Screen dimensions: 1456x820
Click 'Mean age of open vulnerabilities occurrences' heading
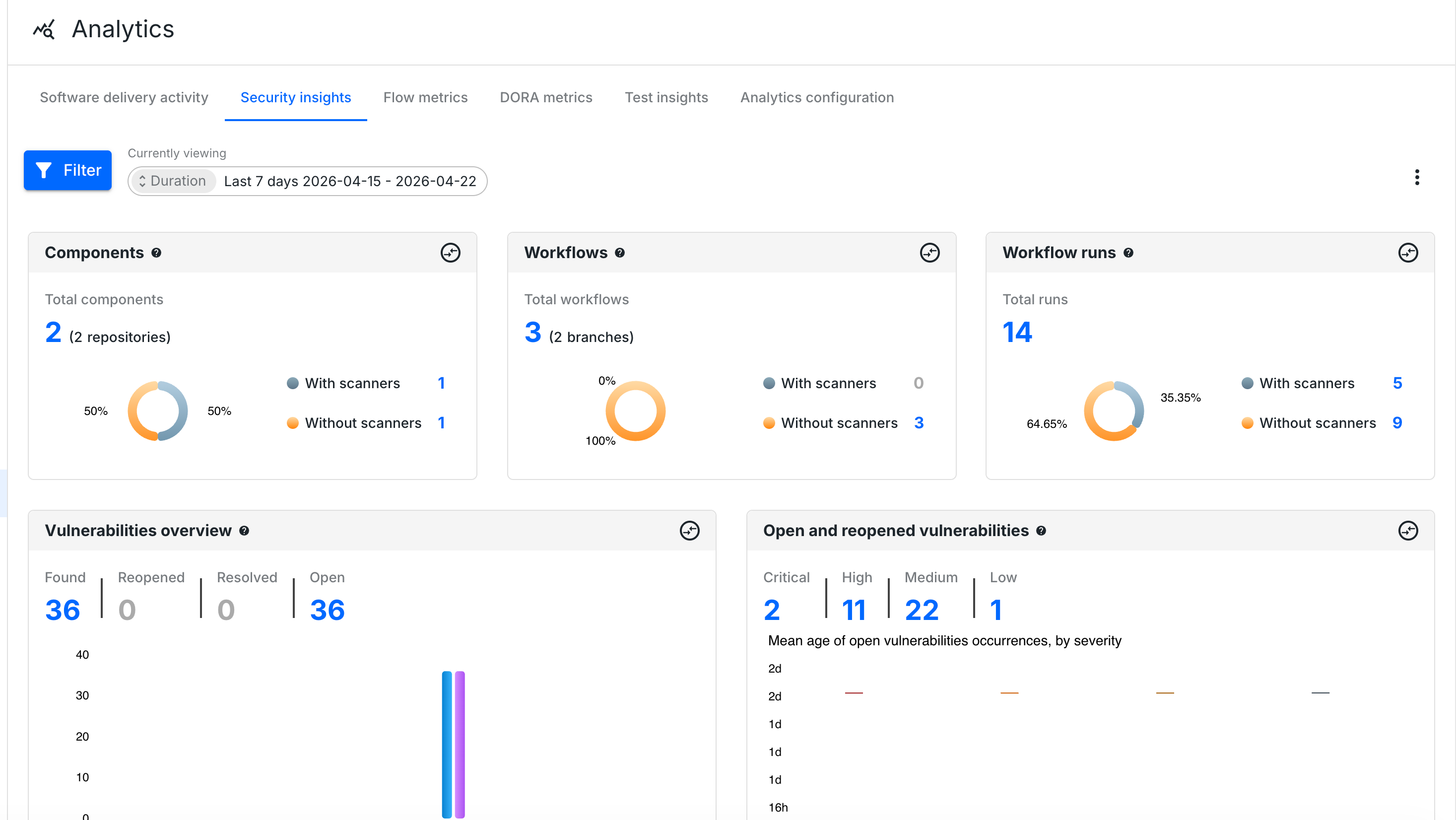tap(944, 641)
